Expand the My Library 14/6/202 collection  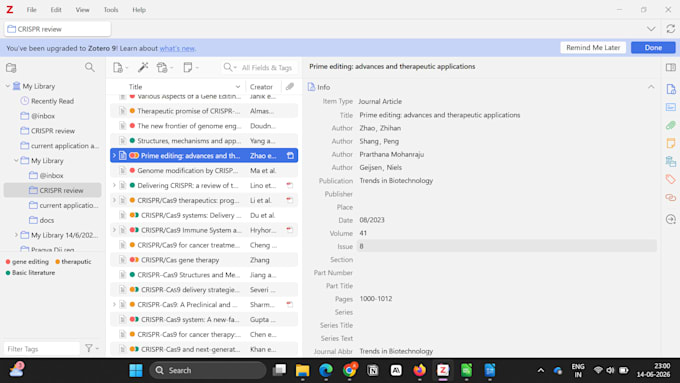point(16,235)
